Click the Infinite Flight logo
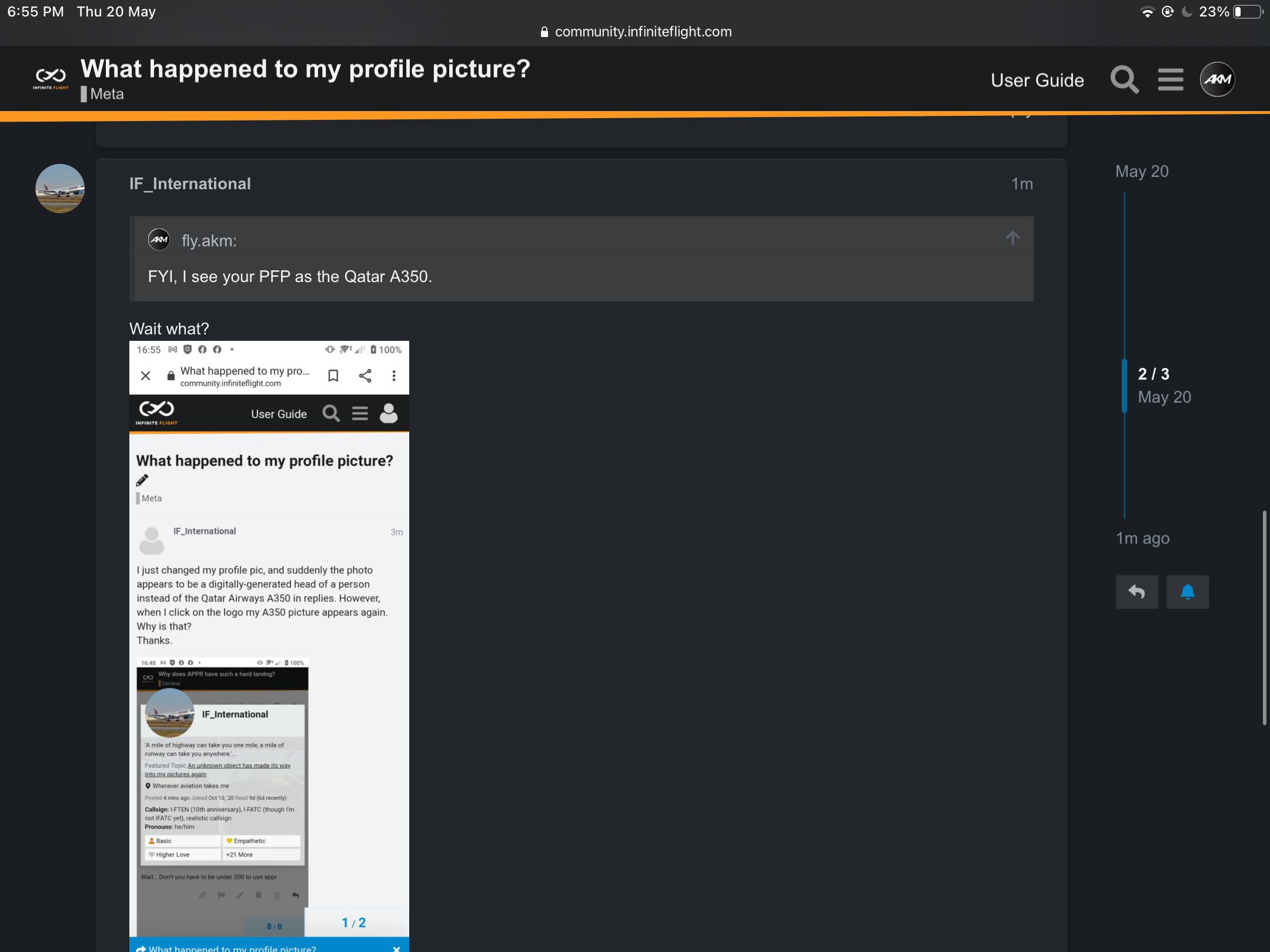Screen dimensions: 1270x952 tap(51, 79)
